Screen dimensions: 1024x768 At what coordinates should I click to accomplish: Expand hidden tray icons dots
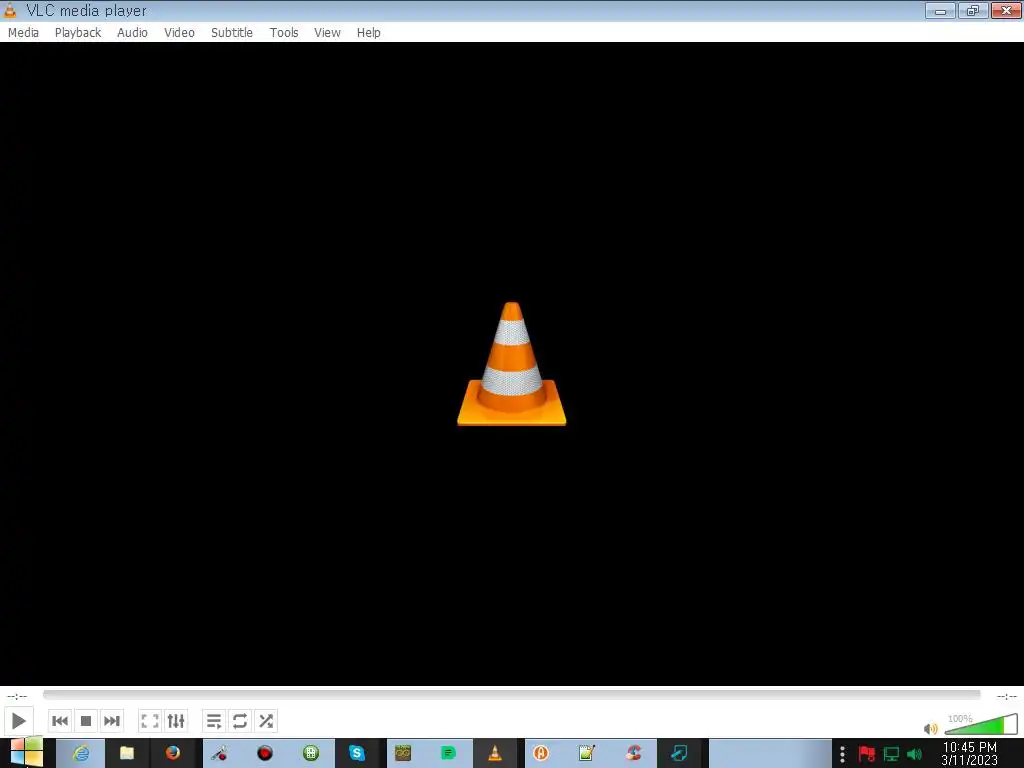pyautogui.click(x=842, y=754)
